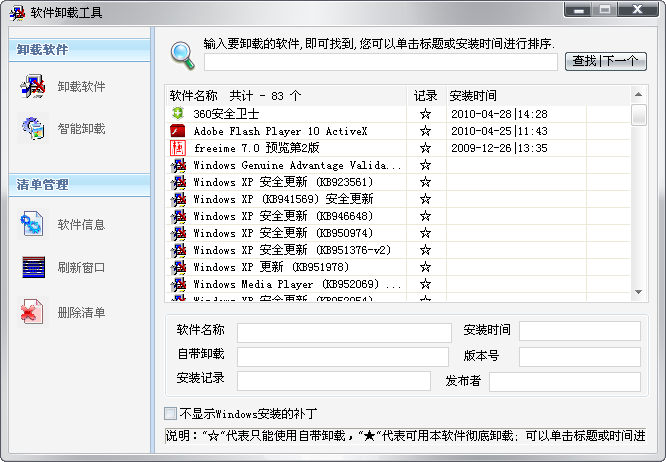Click the 记录 column header
Viewport: 666px width, 462px height.
click(426, 96)
